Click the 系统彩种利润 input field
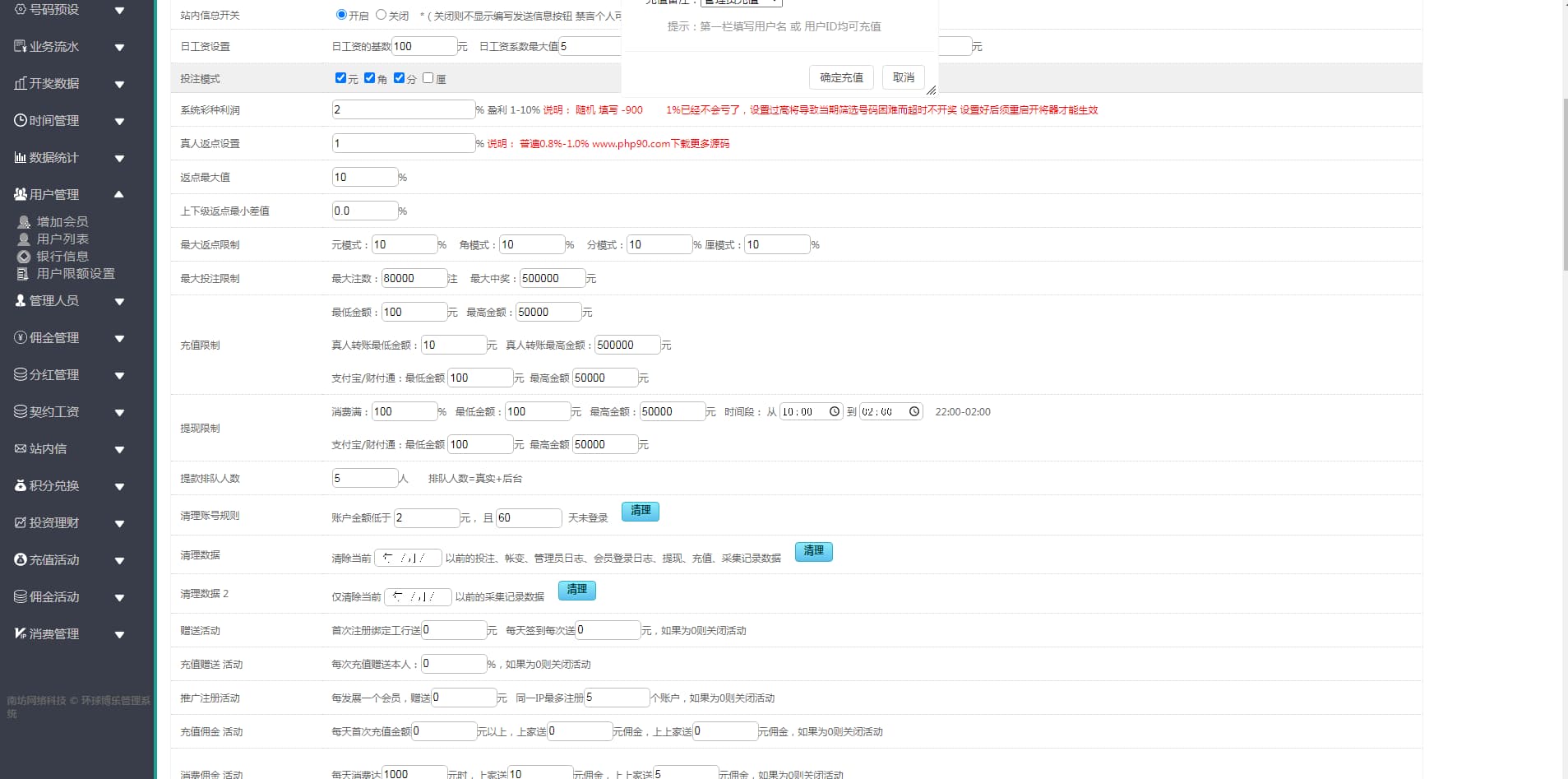This screenshot has height=779, width=1568. tap(403, 109)
